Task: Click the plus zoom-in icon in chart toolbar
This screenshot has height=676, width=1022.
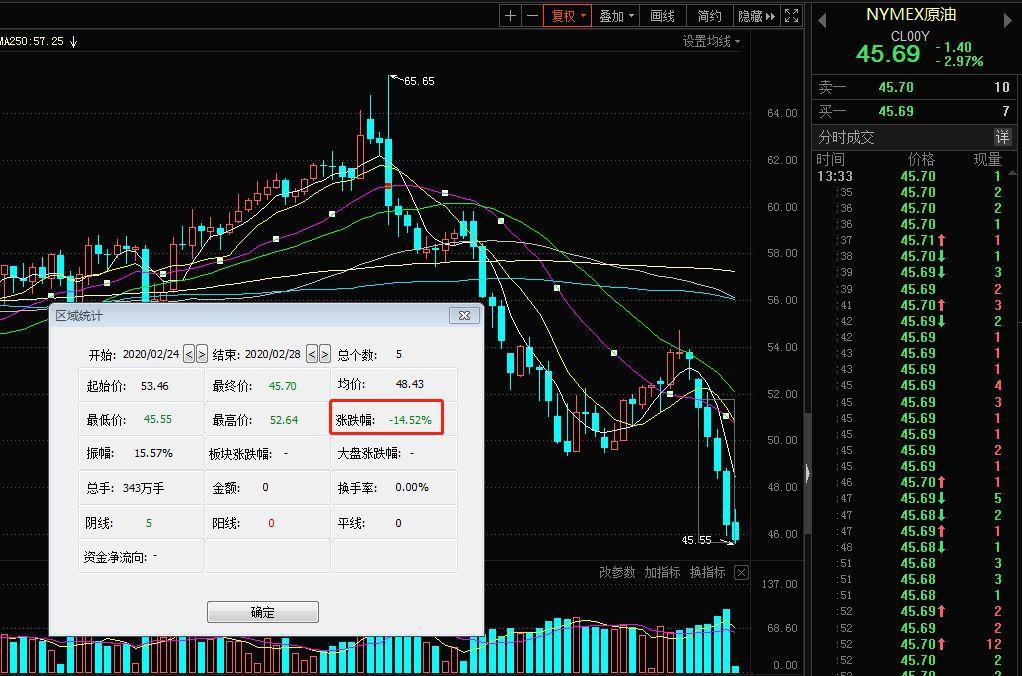Action: [x=510, y=16]
